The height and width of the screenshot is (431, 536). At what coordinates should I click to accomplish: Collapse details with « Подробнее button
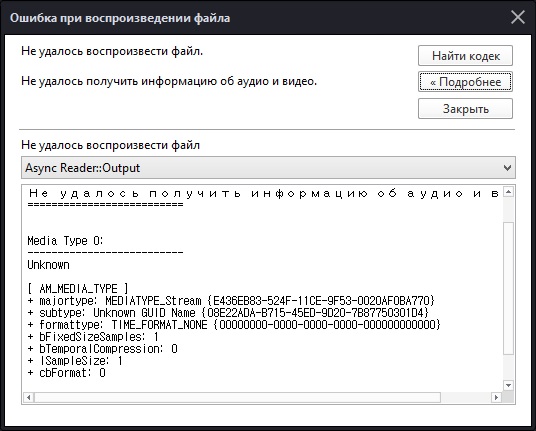(x=465, y=82)
